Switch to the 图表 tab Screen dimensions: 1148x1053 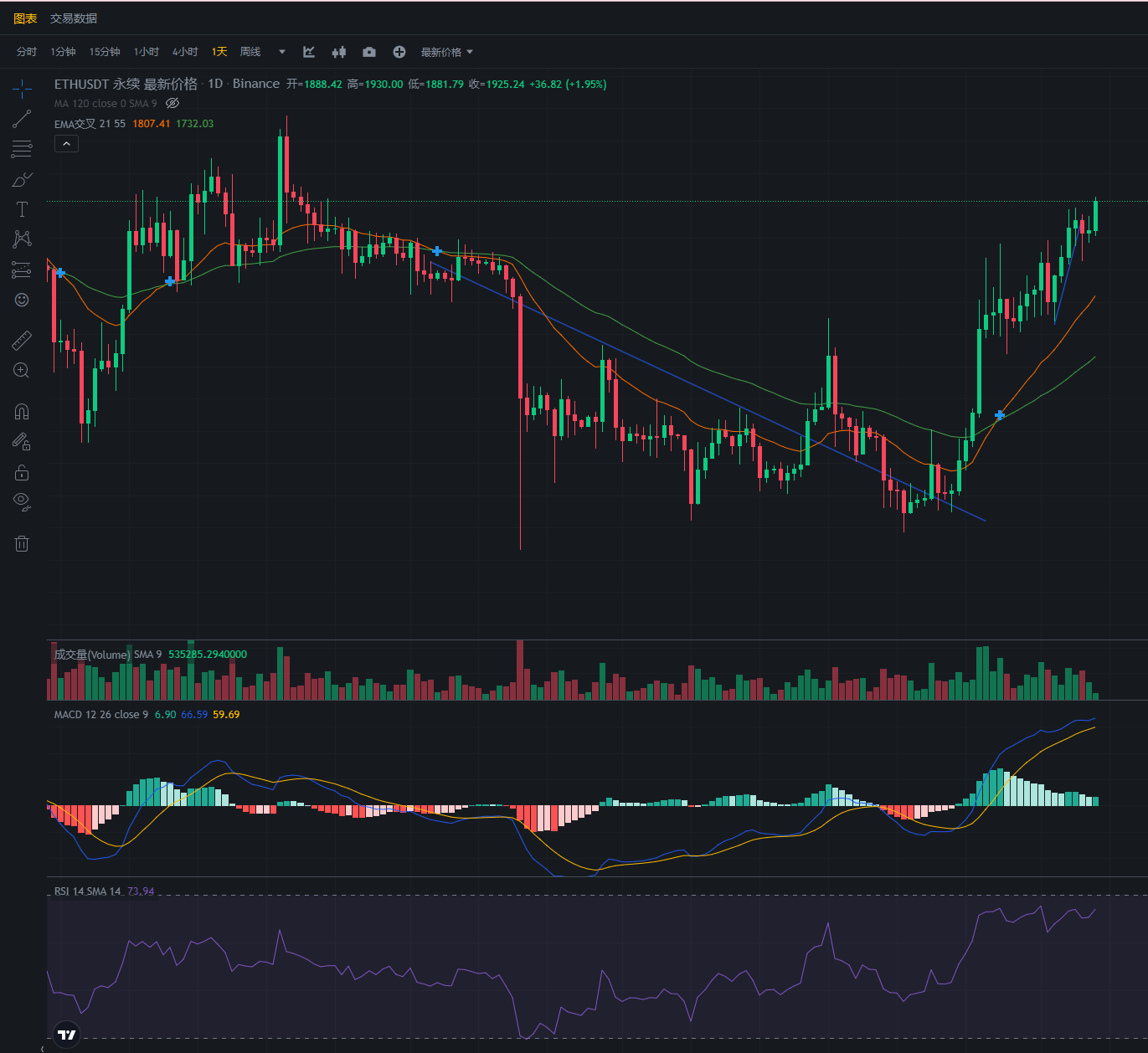coord(25,18)
